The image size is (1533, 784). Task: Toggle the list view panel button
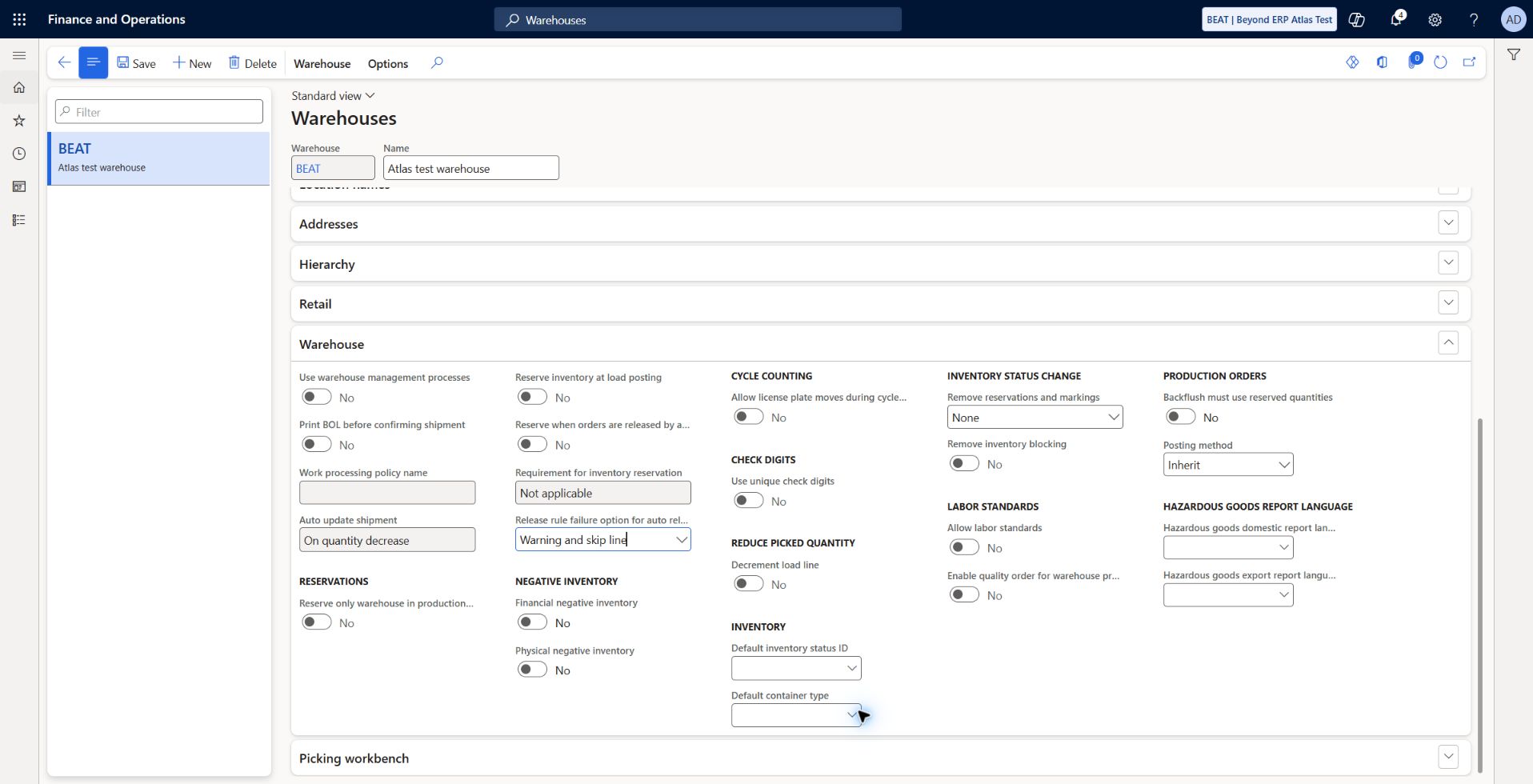click(93, 62)
